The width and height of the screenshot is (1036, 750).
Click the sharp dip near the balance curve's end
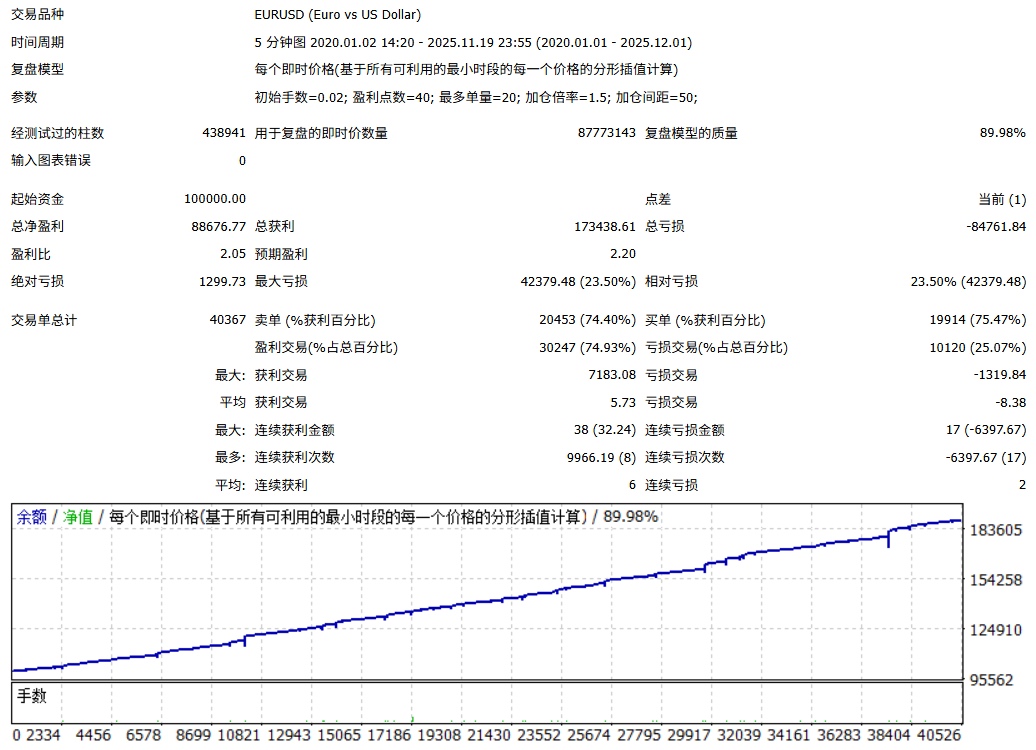888,540
